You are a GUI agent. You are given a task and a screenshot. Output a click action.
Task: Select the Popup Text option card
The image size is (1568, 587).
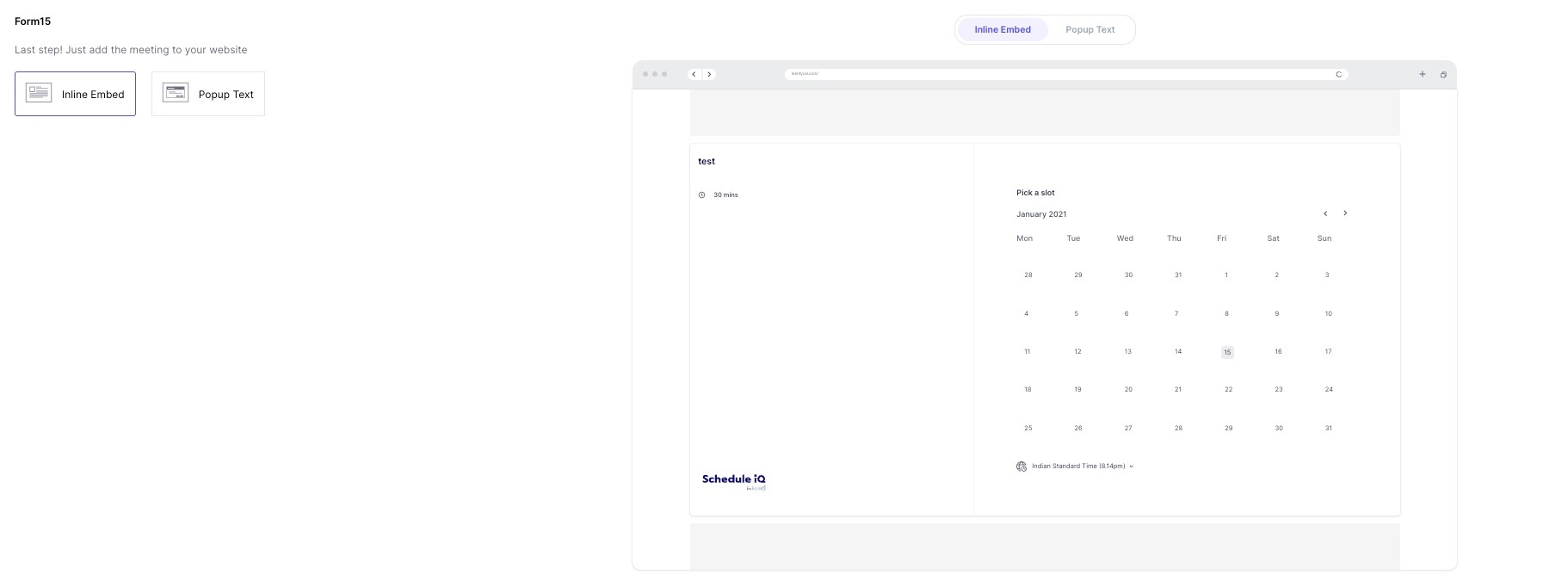208,94
